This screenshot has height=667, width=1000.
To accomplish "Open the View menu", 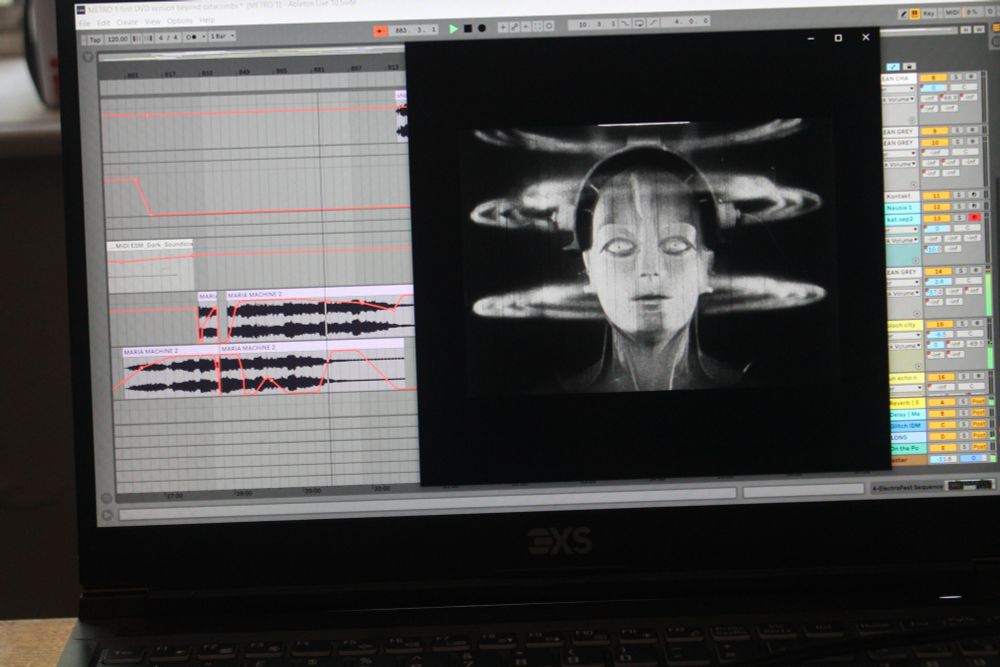I will 152,22.
